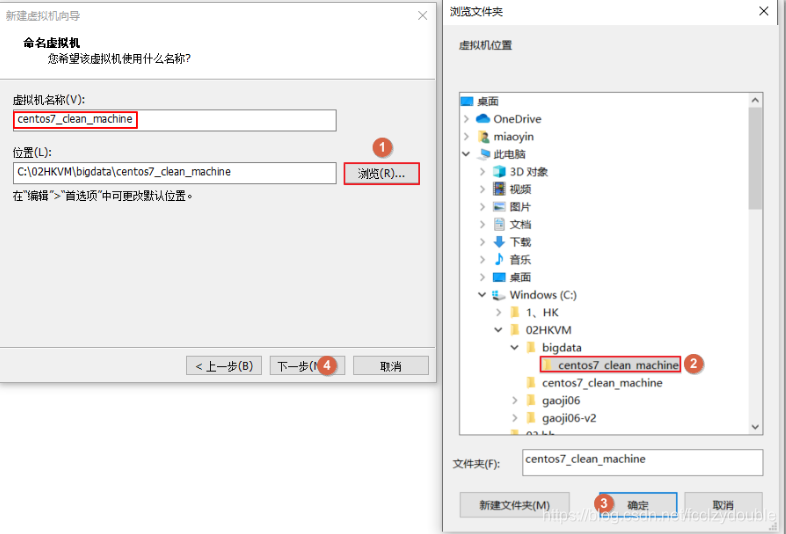Click the bigdata folder icon
The image size is (786, 534).
(x=531, y=347)
